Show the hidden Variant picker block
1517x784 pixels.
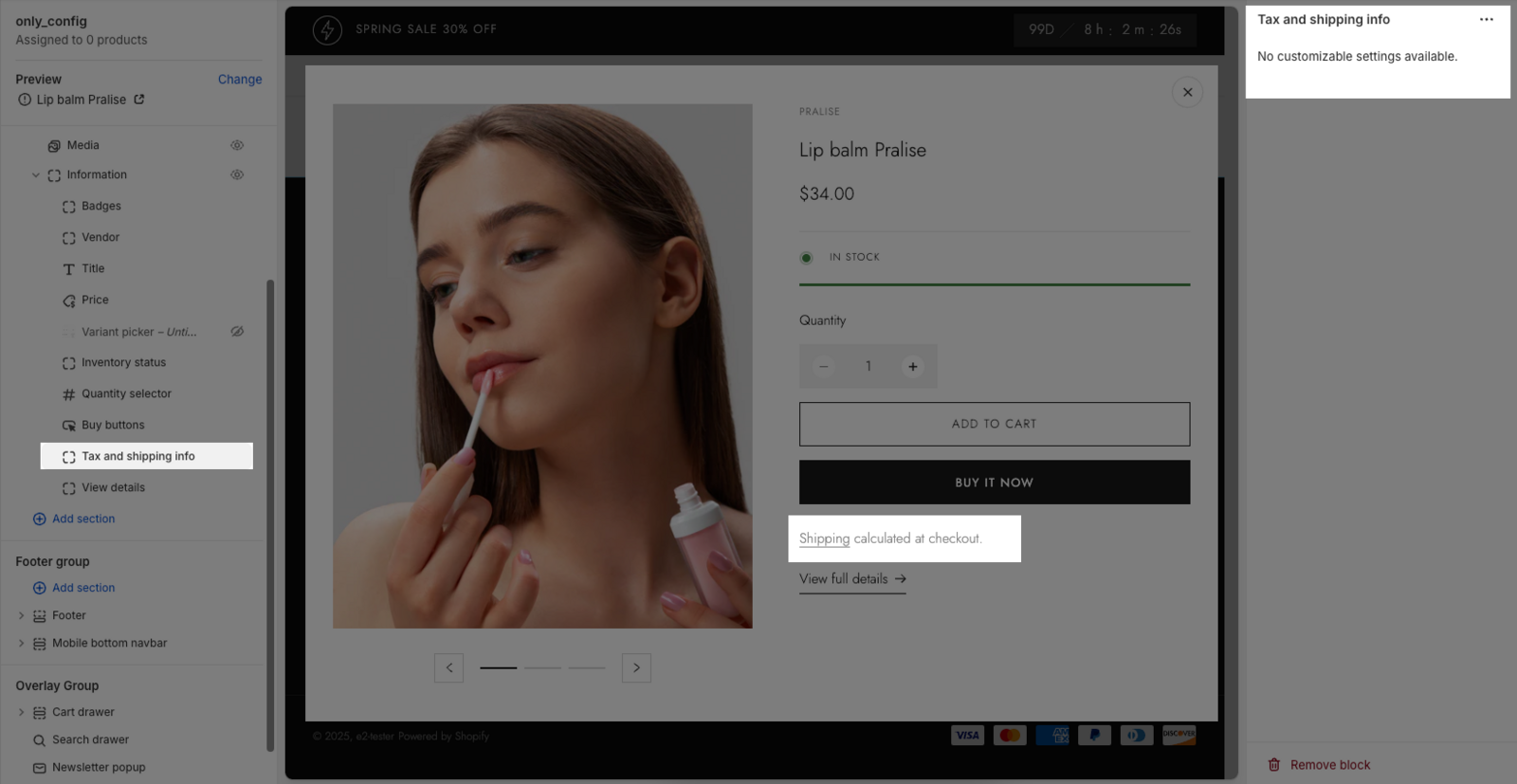tap(237, 332)
